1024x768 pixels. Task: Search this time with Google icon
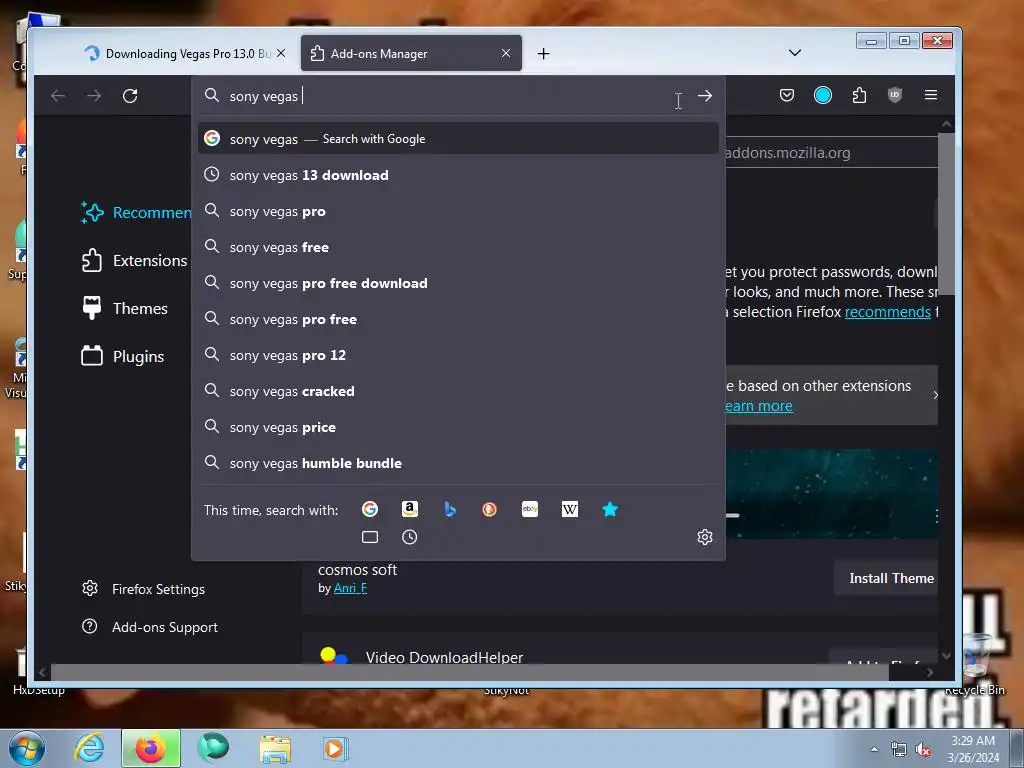click(x=370, y=509)
